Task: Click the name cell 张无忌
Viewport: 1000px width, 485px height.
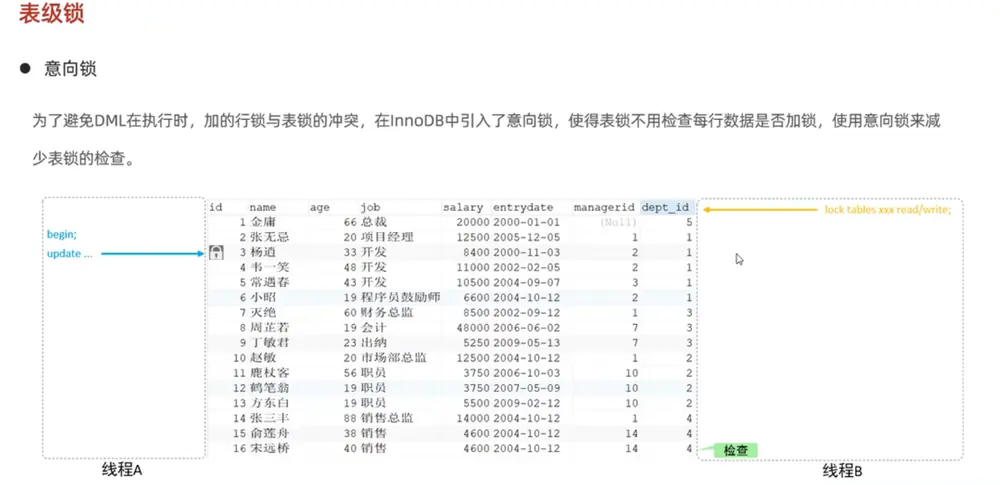Action: (269, 237)
